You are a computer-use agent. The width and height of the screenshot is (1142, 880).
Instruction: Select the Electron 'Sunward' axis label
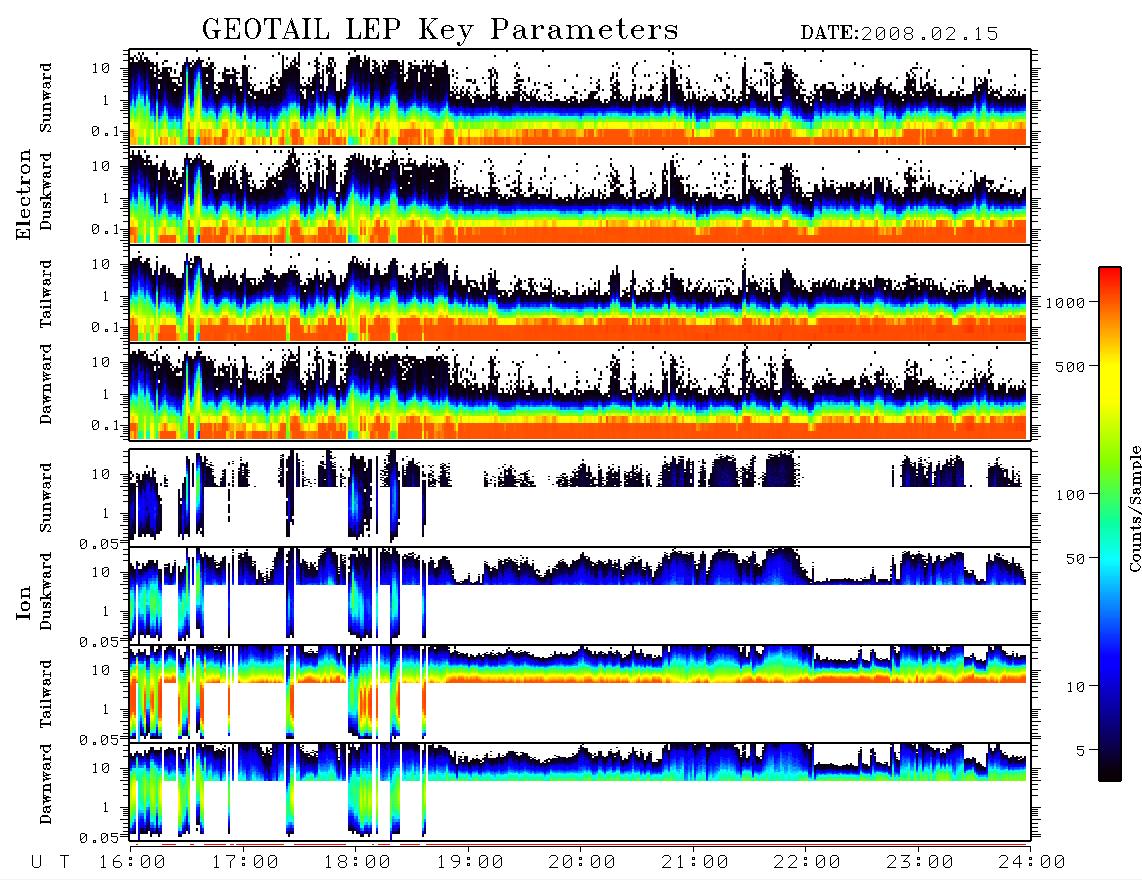point(46,98)
